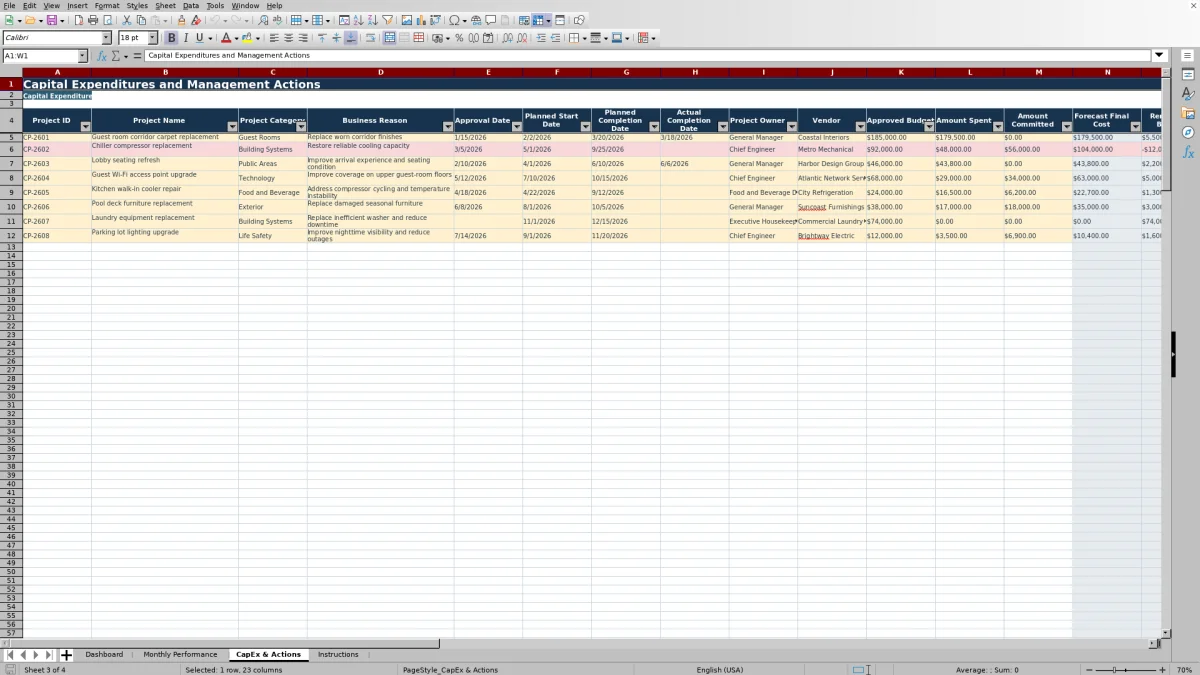Apply italic formatting
This screenshot has height=675, width=1200.
185,38
